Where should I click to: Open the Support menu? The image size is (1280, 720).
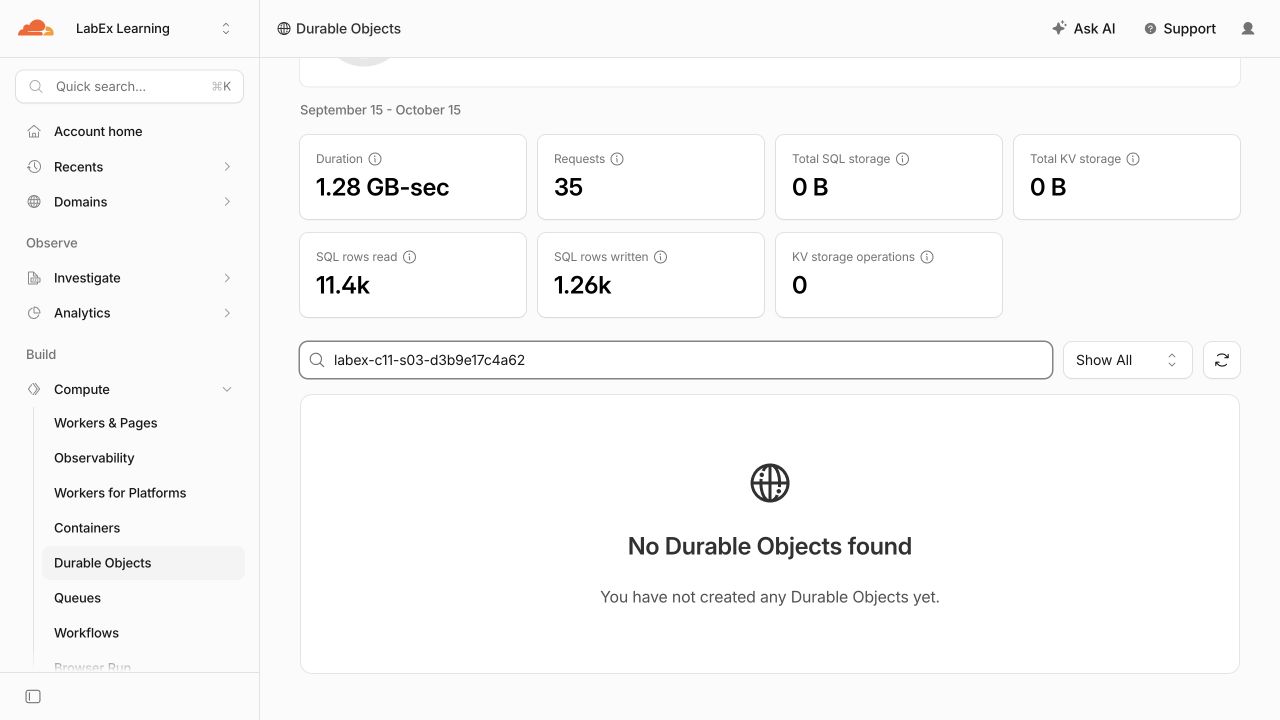coord(1180,28)
